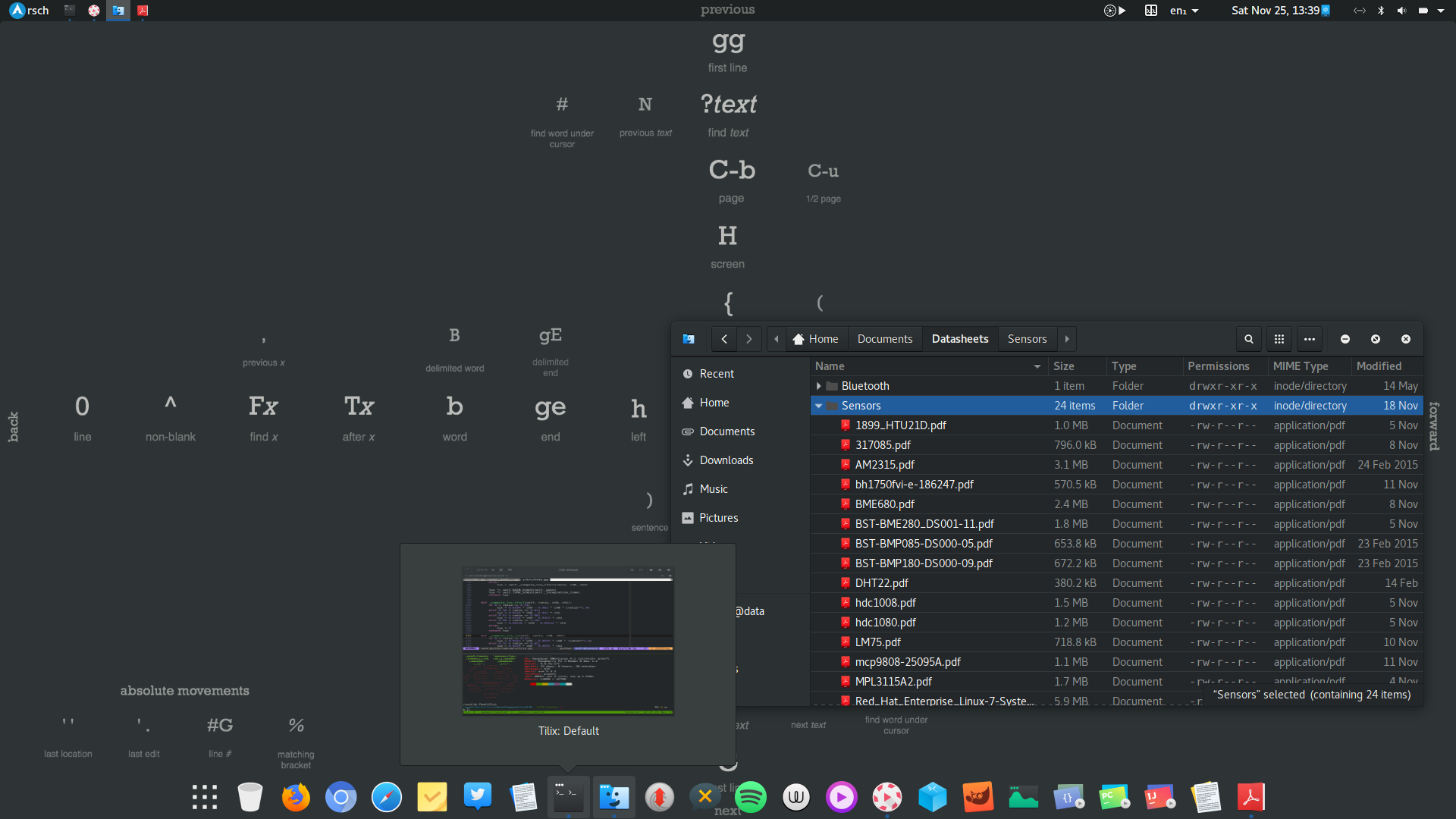Click the Trash icon in dock
The width and height of the screenshot is (1456, 819).
[x=249, y=797]
